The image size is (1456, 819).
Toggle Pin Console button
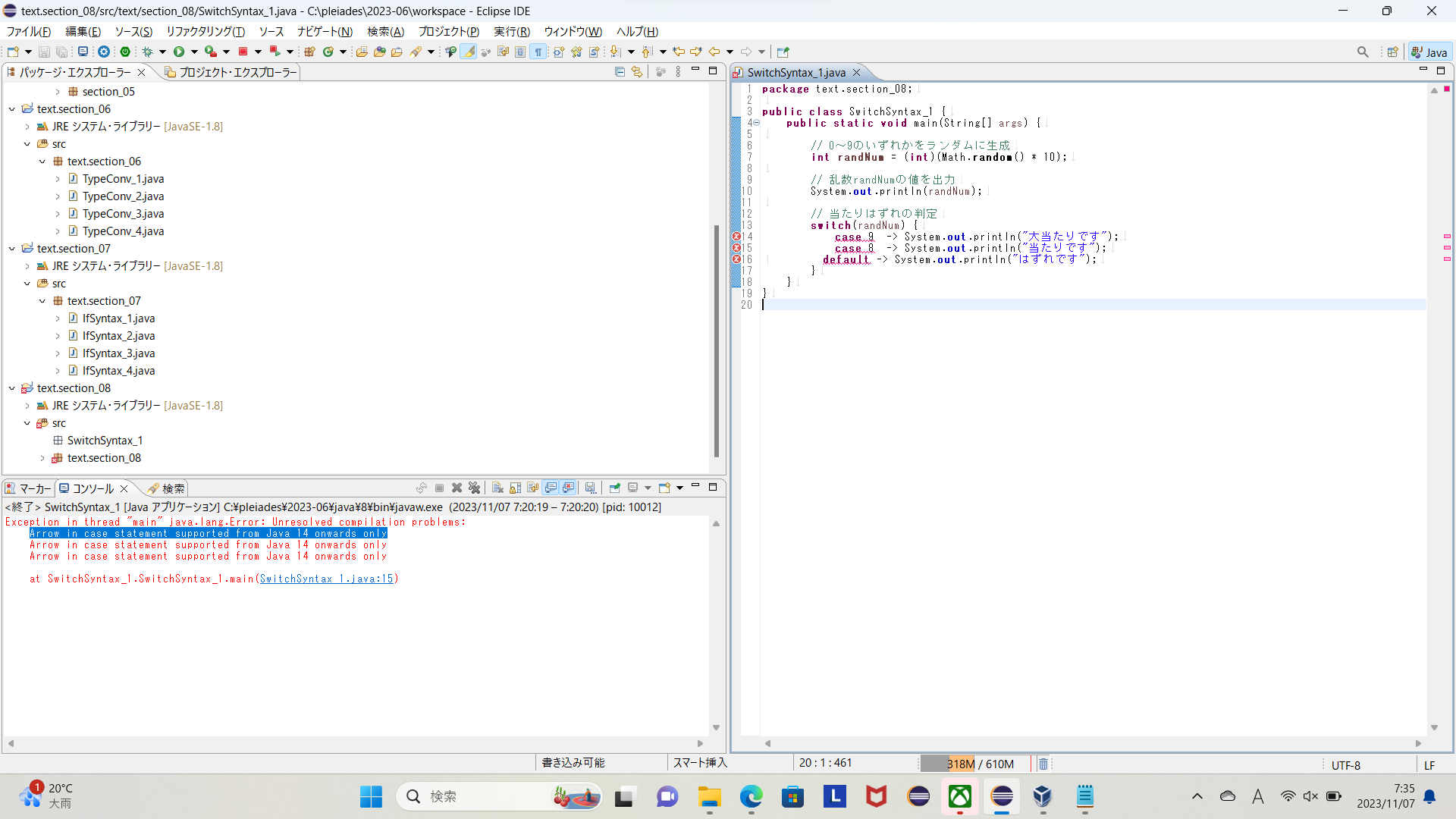615,488
